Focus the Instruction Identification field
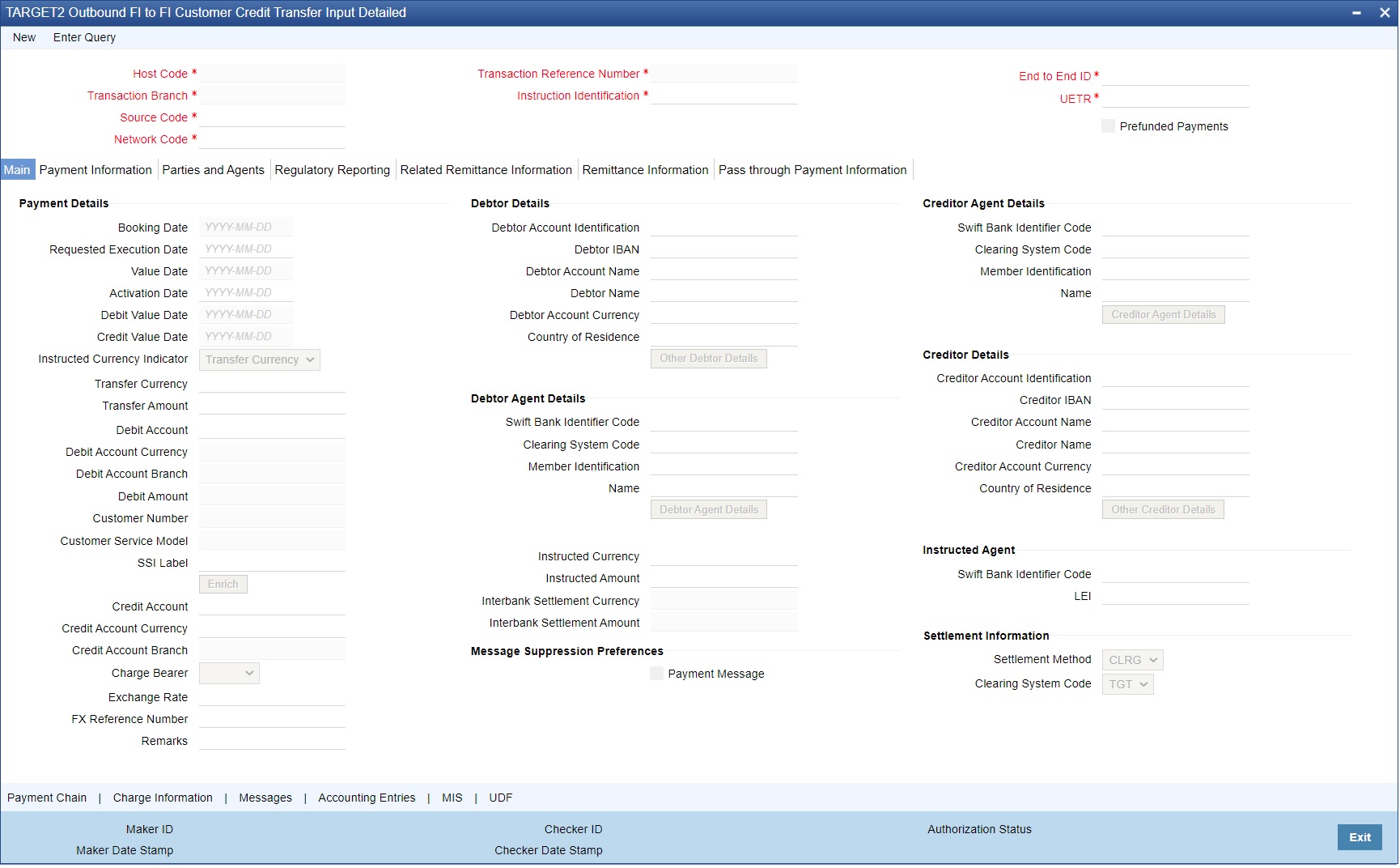The width and height of the screenshot is (1400, 868). pos(724,96)
